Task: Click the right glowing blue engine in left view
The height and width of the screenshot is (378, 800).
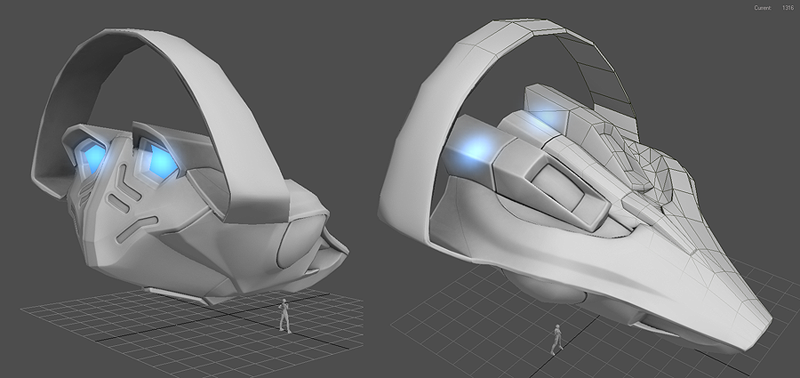Action: click(x=162, y=161)
